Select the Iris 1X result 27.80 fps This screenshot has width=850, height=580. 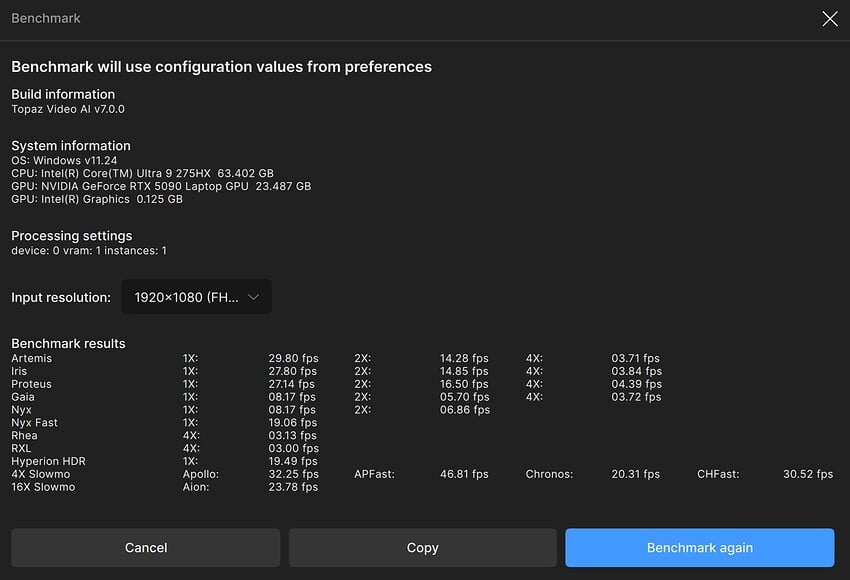click(x=293, y=371)
